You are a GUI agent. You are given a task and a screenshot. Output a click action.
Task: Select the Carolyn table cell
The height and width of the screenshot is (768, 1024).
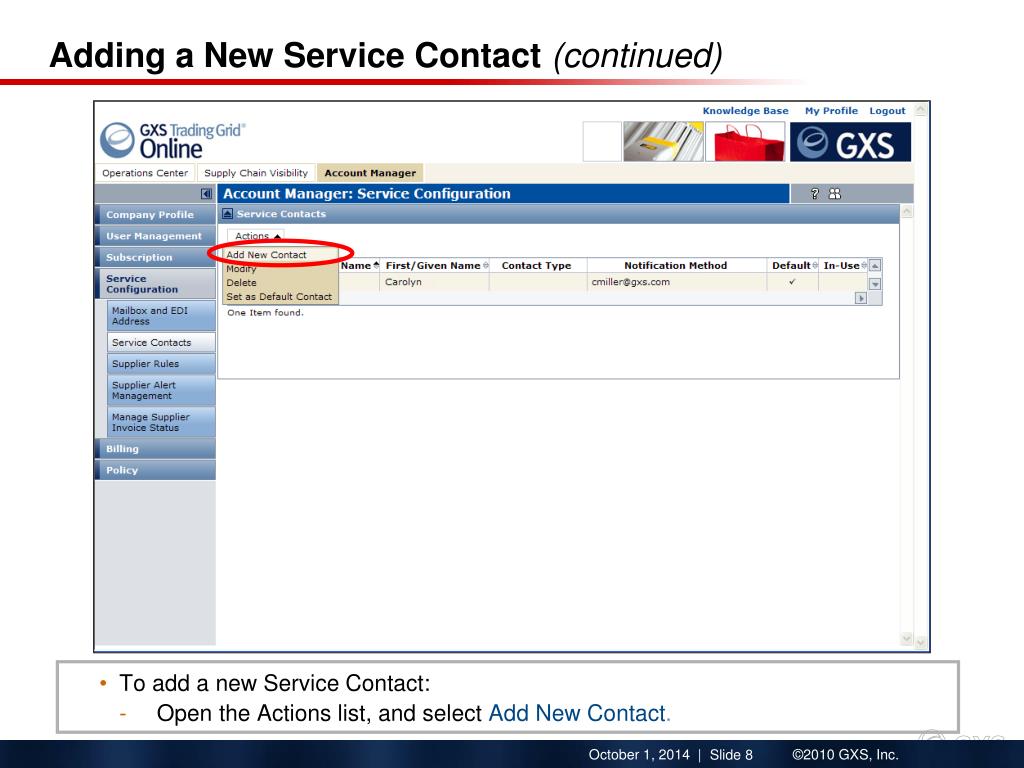pos(434,282)
